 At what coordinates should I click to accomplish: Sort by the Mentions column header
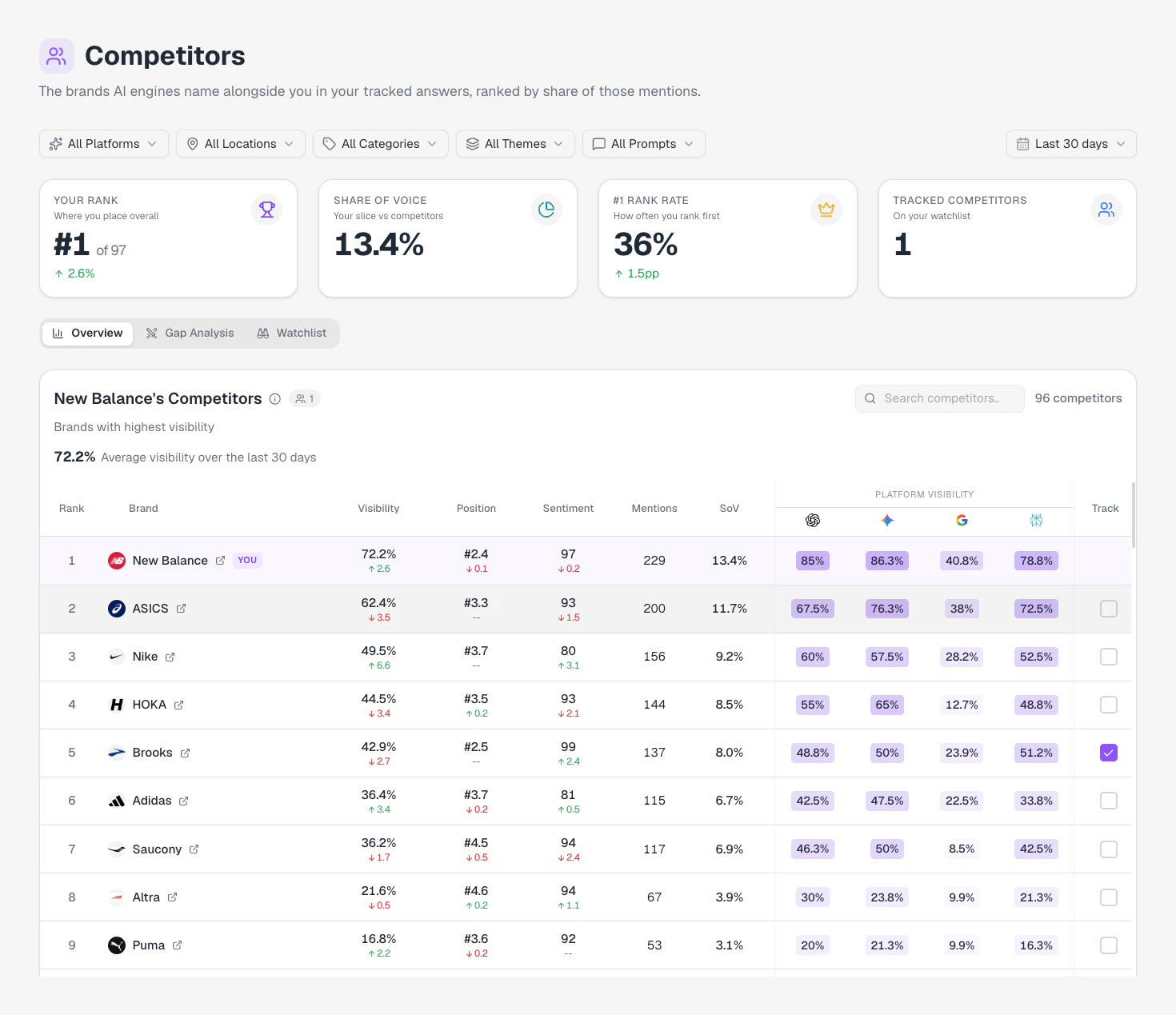click(x=654, y=509)
